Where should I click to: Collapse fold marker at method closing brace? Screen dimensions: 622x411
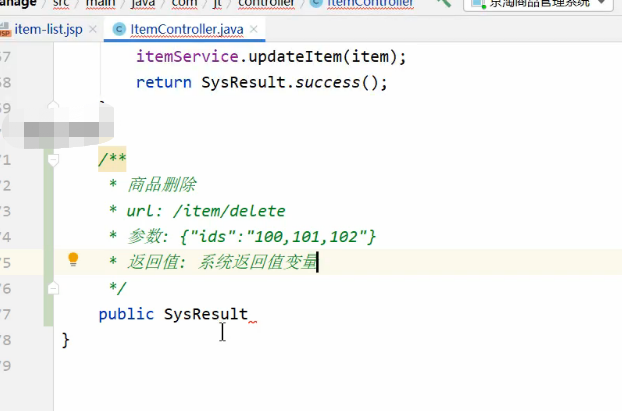click(53, 105)
